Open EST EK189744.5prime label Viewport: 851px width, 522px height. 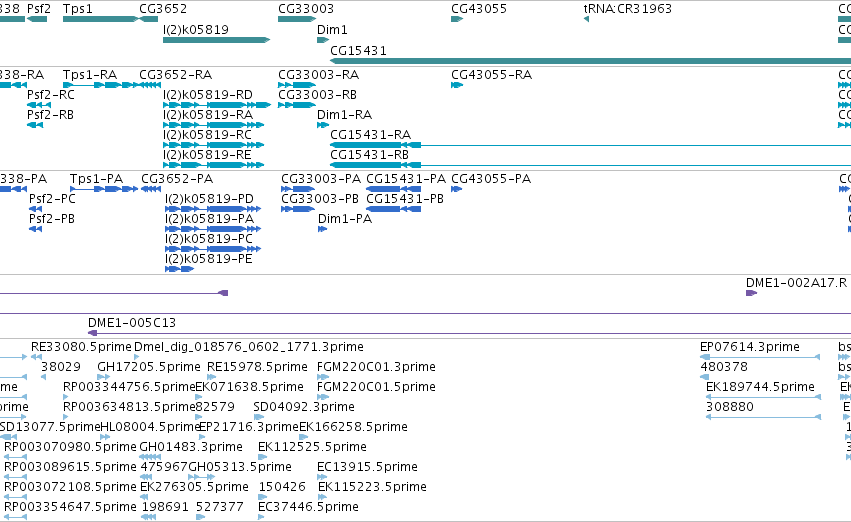click(760, 387)
